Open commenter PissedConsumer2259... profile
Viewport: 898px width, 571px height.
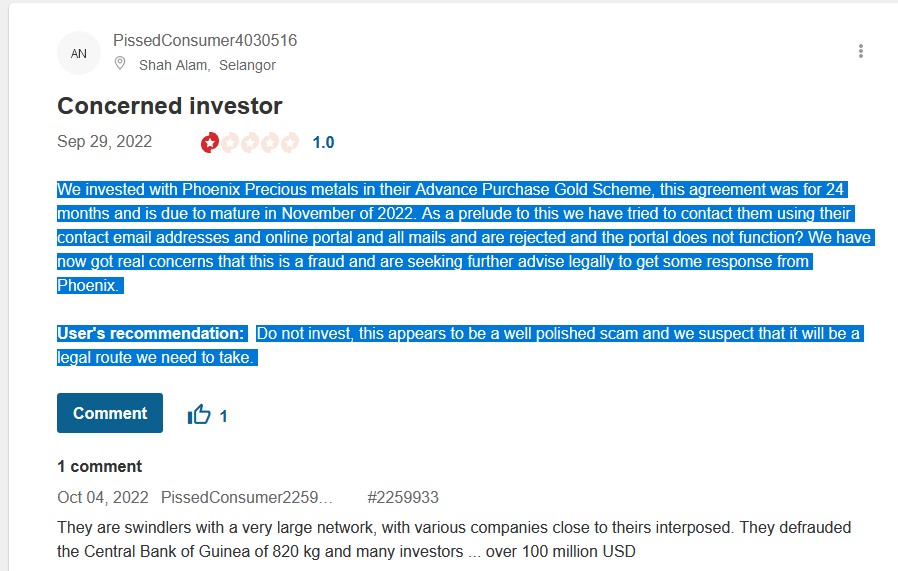[x=247, y=497]
